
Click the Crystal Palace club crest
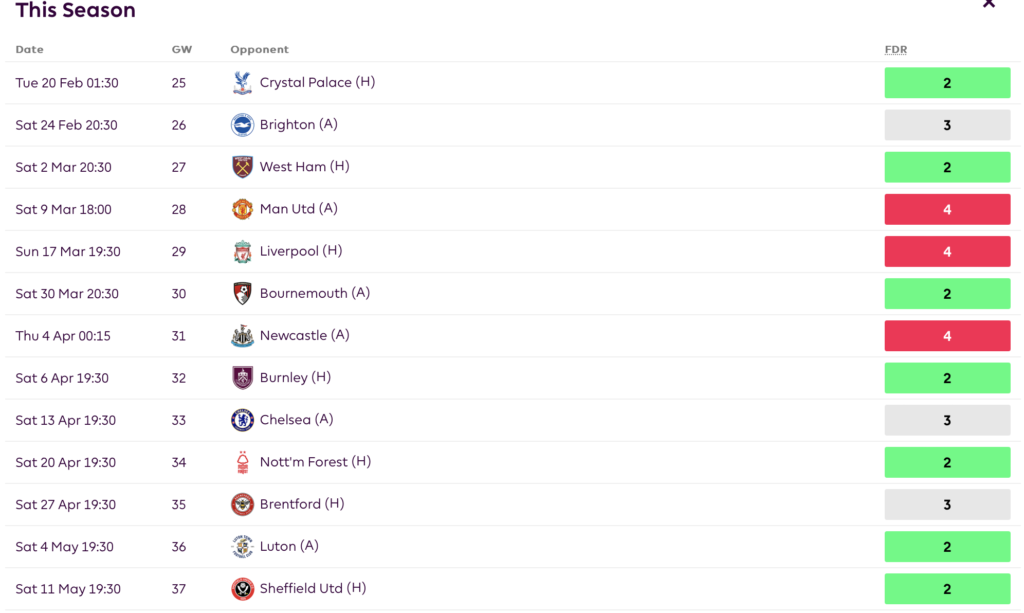(242, 83)
